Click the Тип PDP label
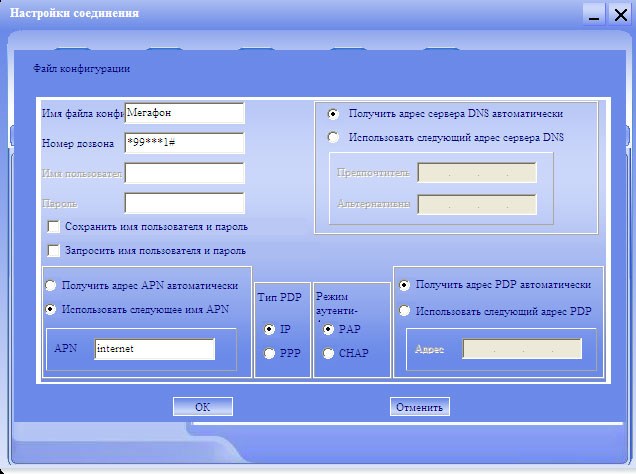The image size is (636, 474). (x=279, y=297)
